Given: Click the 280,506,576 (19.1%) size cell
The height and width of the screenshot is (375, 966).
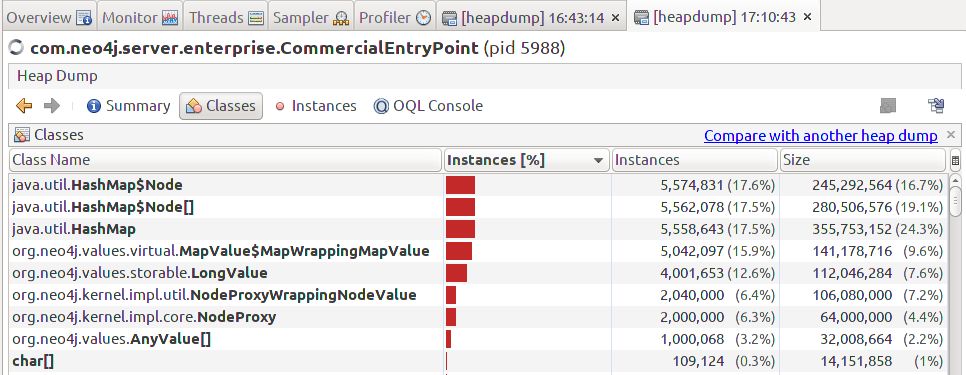Looking at the screenshot, I should pyautogui.click(x=864, y=207).
